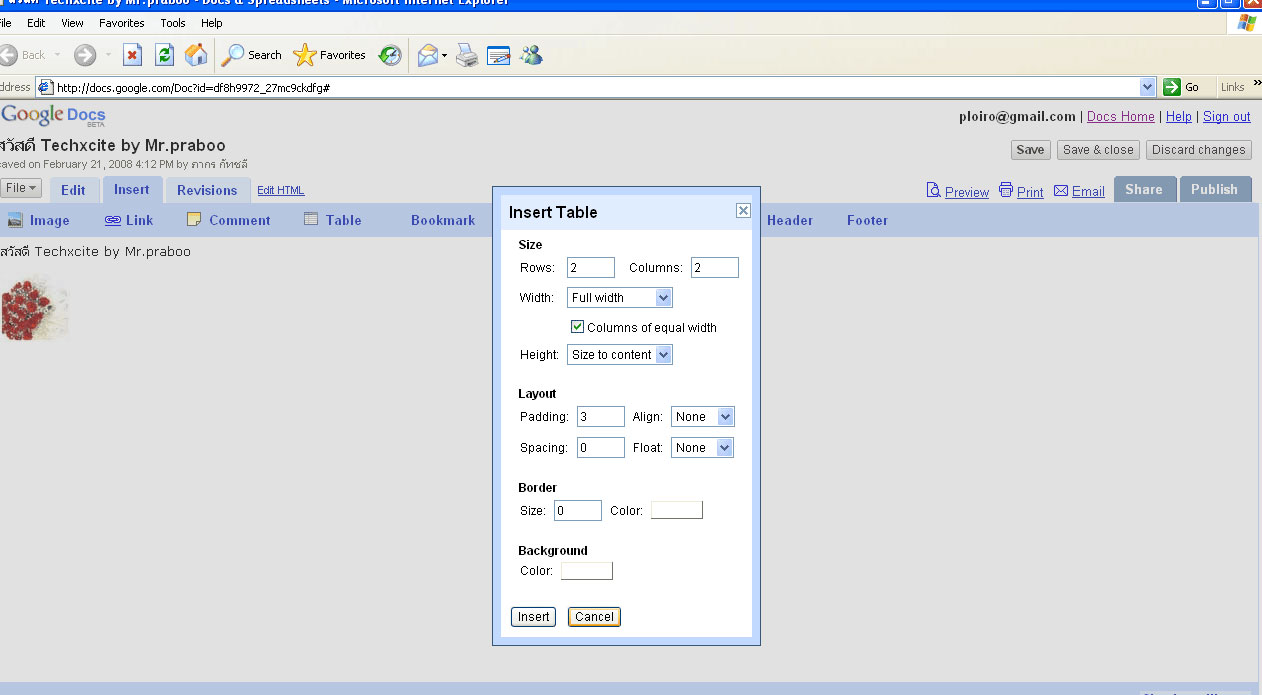
Task: Open the Height dropdown showing Size to content
Action: coord(620,354)
